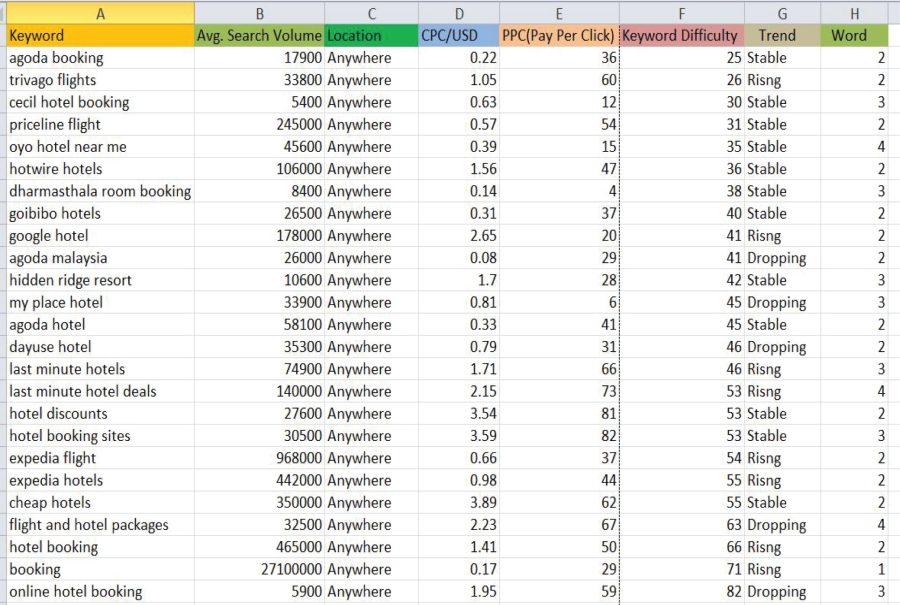Select the 'priceline flight' cell
900x605 pixels.
coord(100,125)
